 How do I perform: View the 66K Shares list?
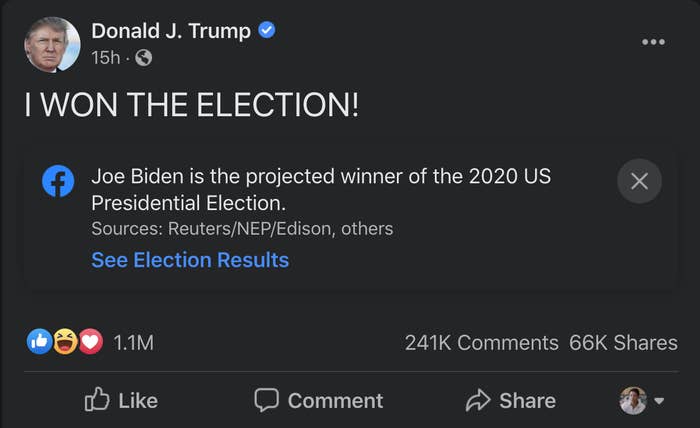(x=623, y=343)
